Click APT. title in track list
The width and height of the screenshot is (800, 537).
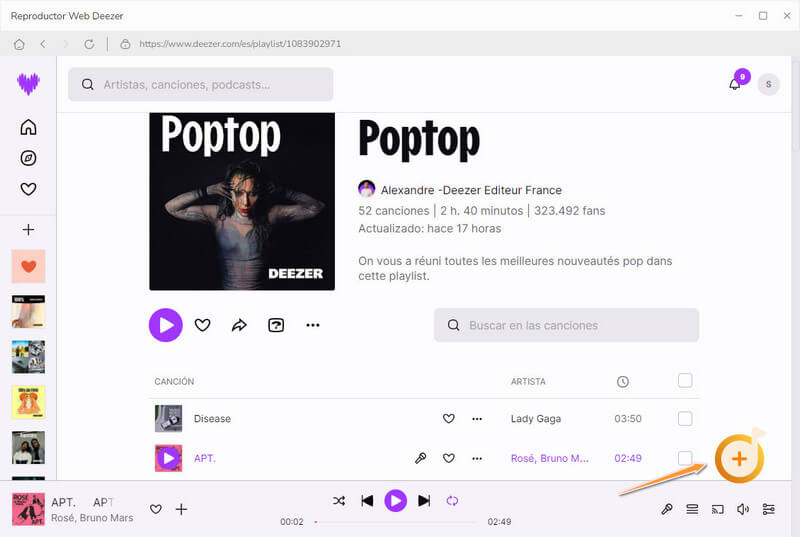pos(205,458)
